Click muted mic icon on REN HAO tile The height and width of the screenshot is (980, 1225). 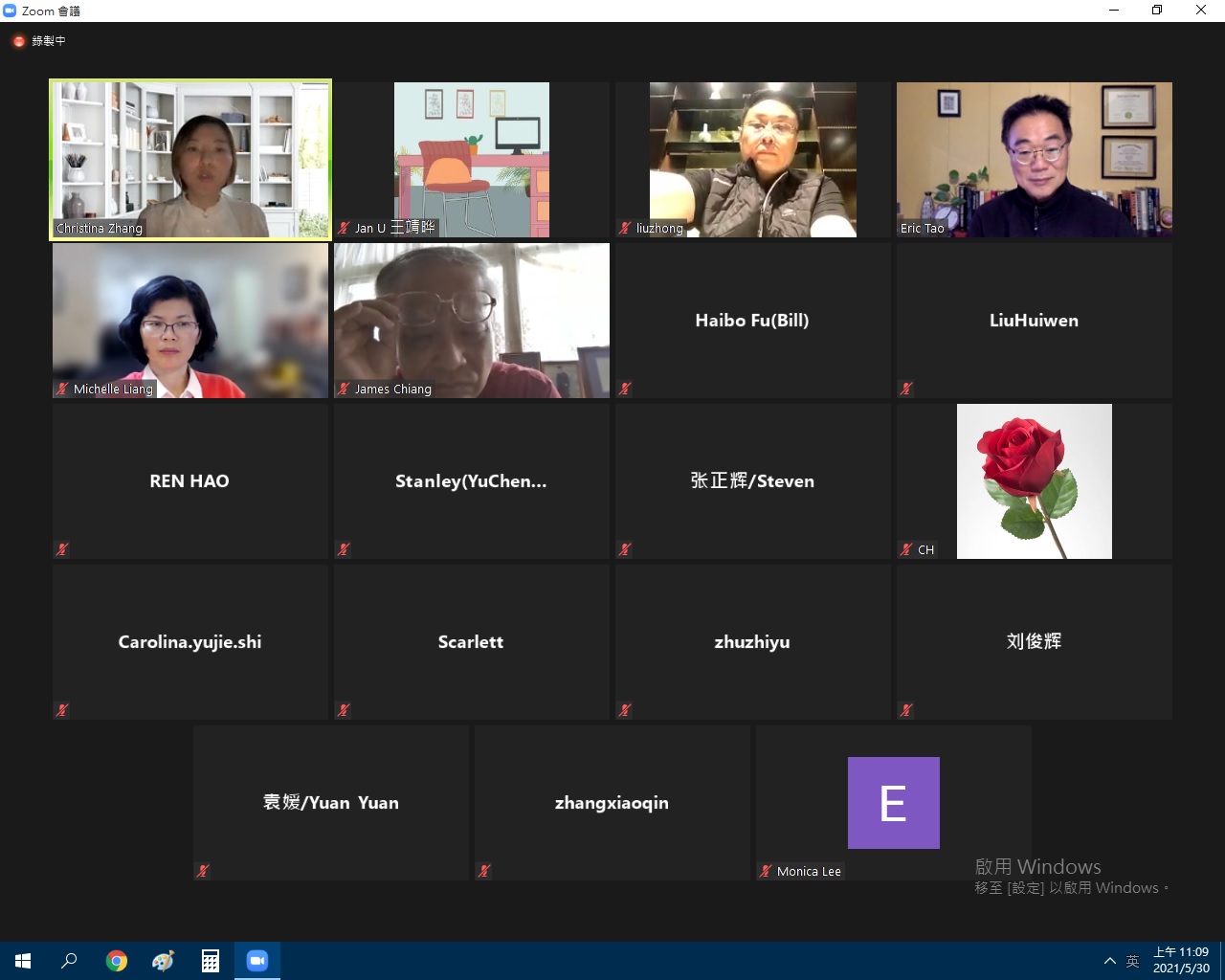(x=62, y=549)
